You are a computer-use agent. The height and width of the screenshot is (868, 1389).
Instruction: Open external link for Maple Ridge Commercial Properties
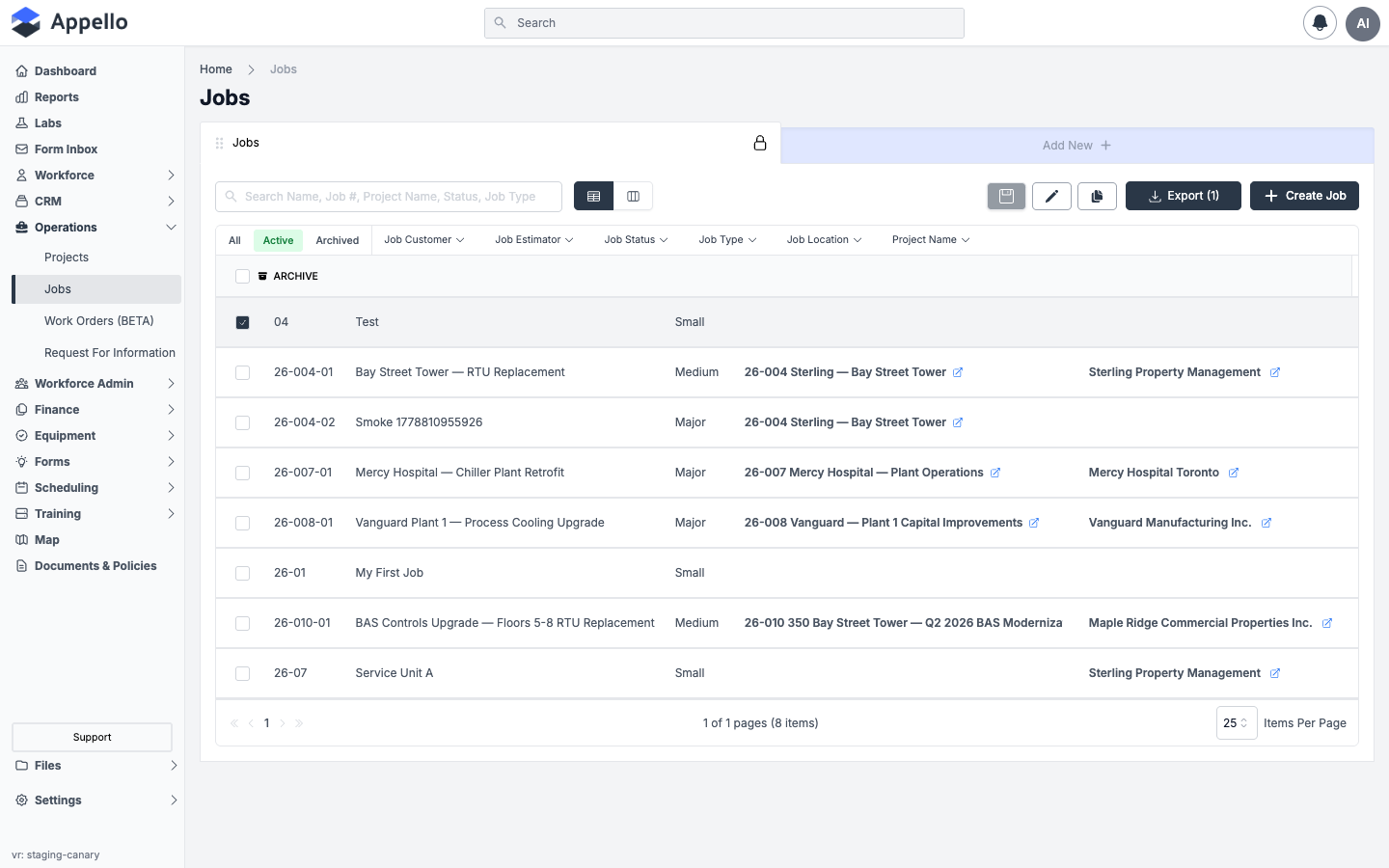pos(1327,623)
